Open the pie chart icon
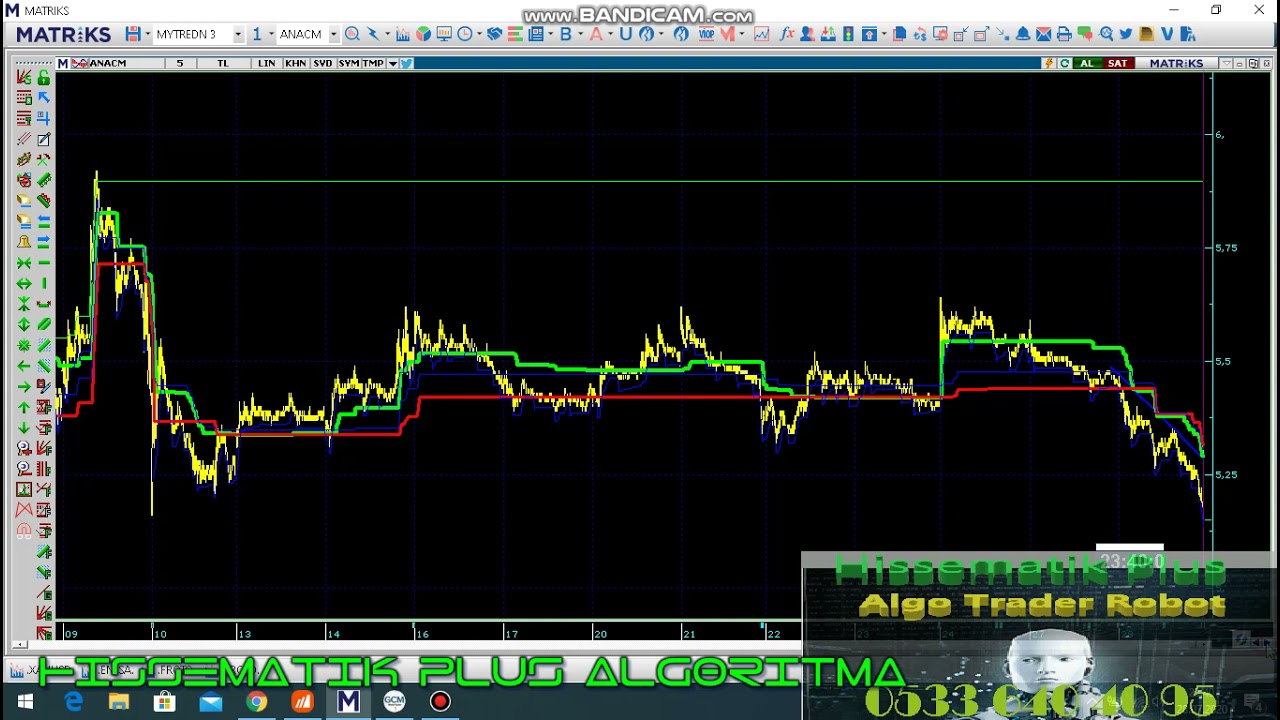This screenshot has height=720, width=1280. pyautogui.click(x=424, y=34)
